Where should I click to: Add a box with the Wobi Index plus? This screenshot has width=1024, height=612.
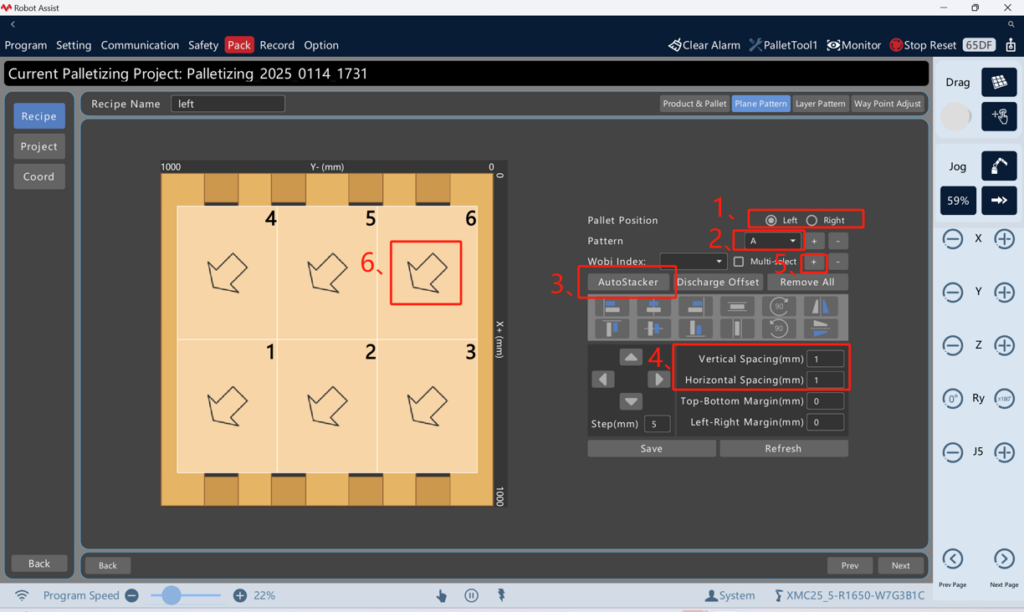click(814, 261)
